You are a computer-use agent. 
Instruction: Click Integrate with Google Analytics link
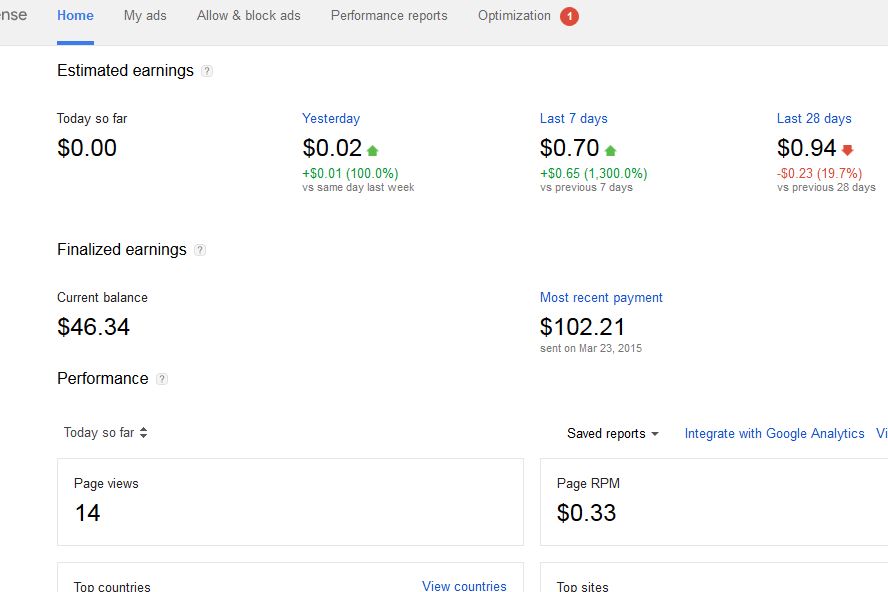(x=774, y=434)
